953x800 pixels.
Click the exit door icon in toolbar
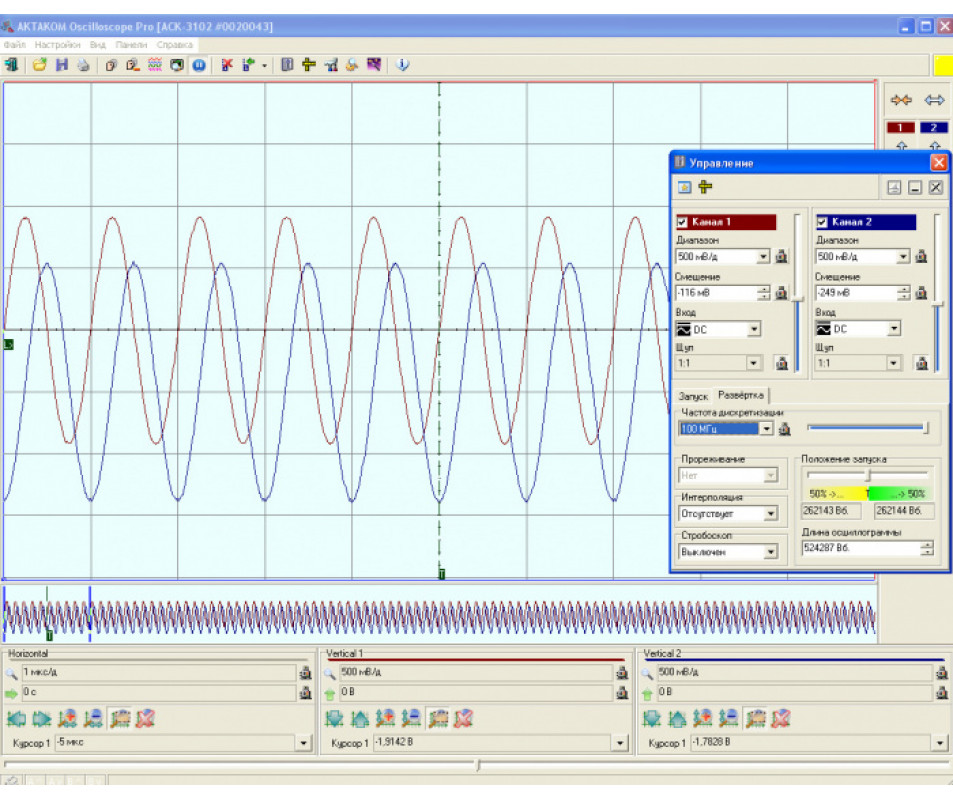(11, 64)
